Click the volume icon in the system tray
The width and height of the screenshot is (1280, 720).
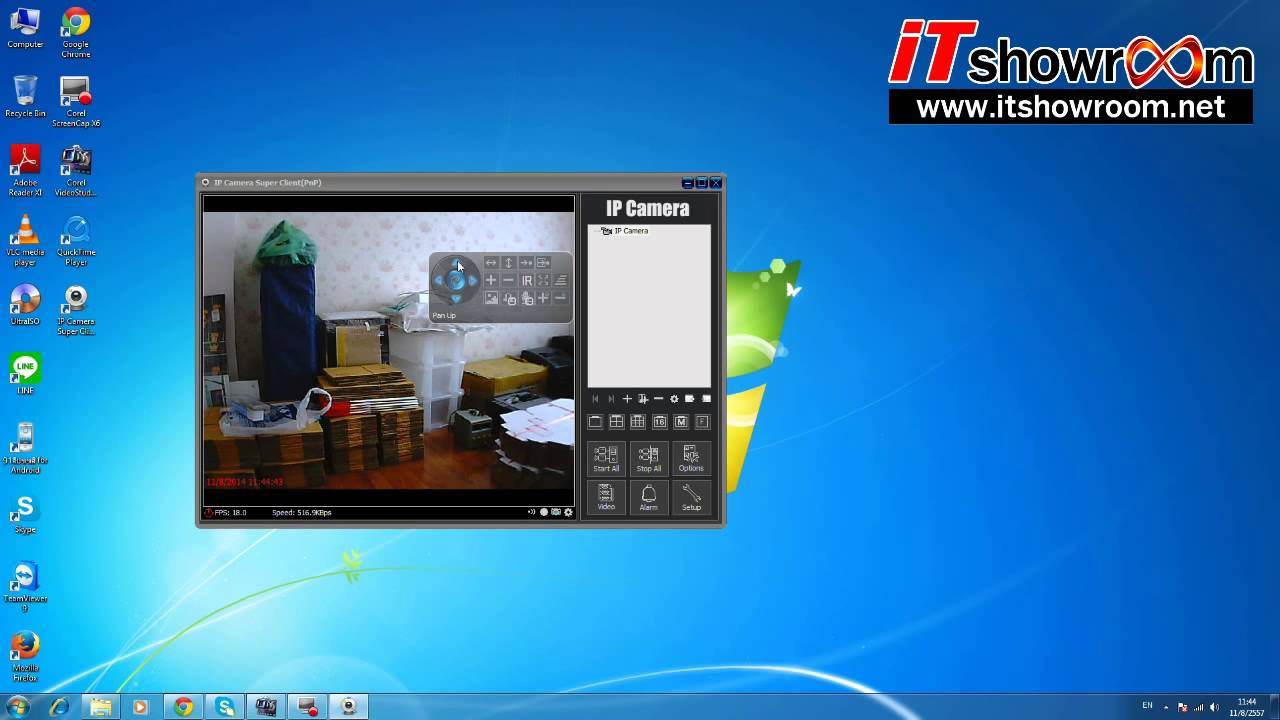(1214, 707)
